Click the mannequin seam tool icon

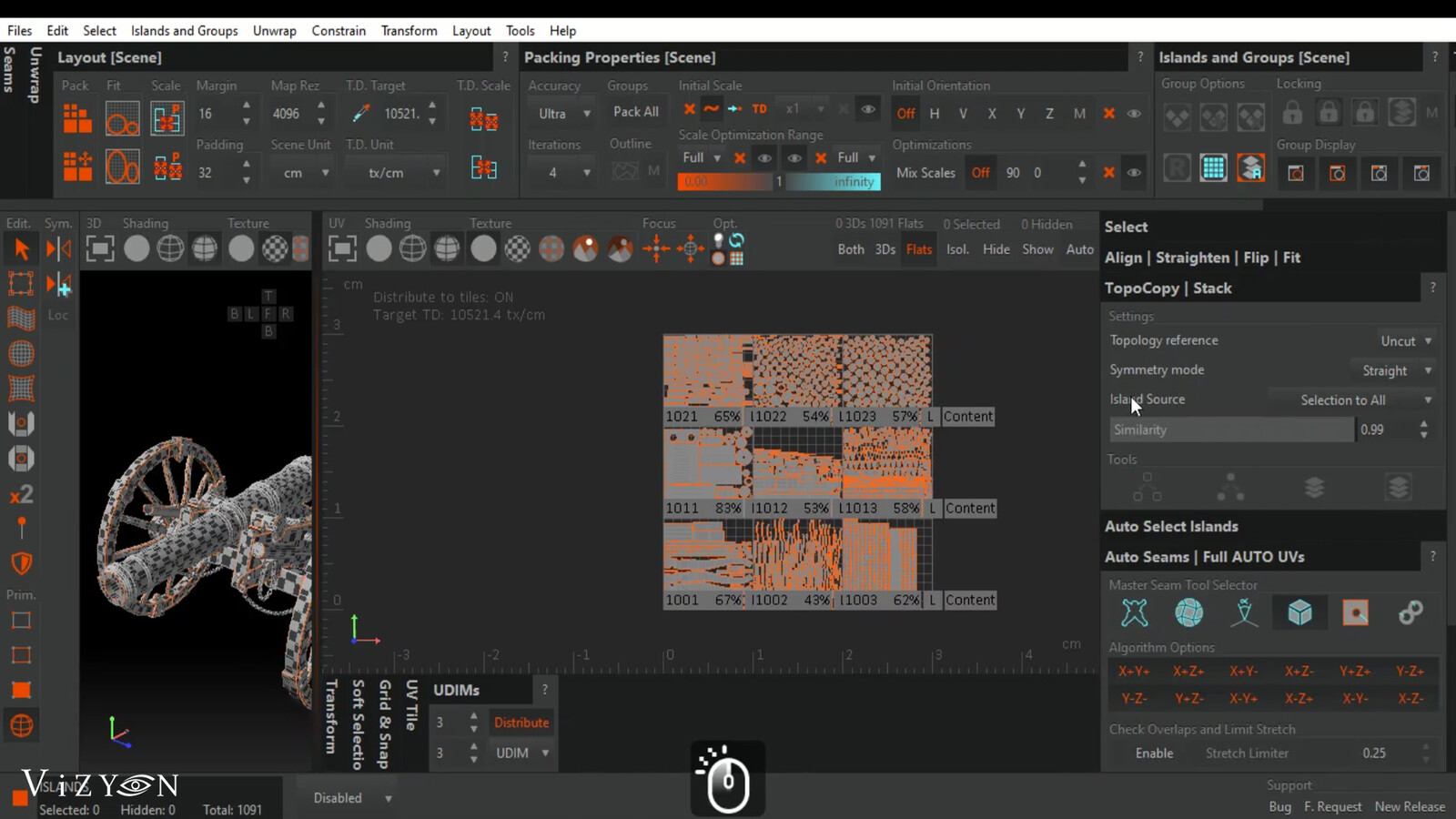coord(1244,612)
